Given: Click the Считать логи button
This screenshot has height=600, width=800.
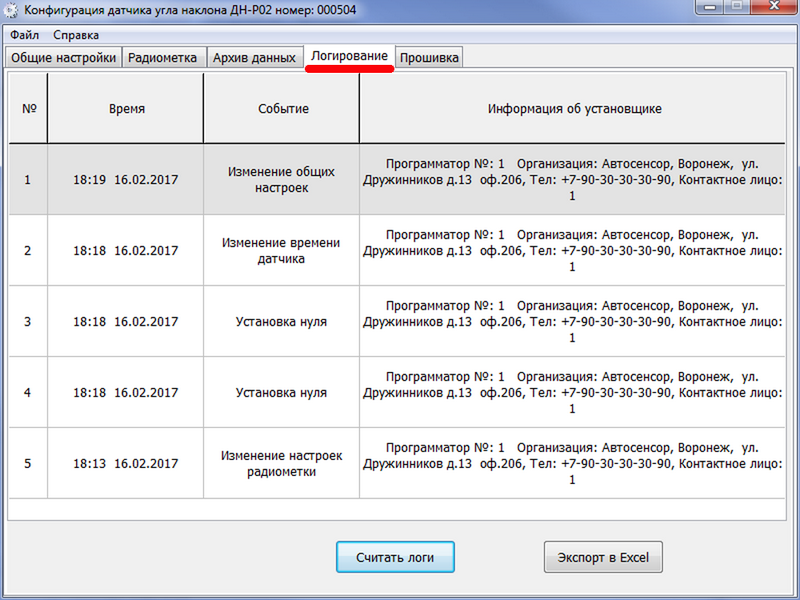Looking at the screenshot, I should pos(395,557).
